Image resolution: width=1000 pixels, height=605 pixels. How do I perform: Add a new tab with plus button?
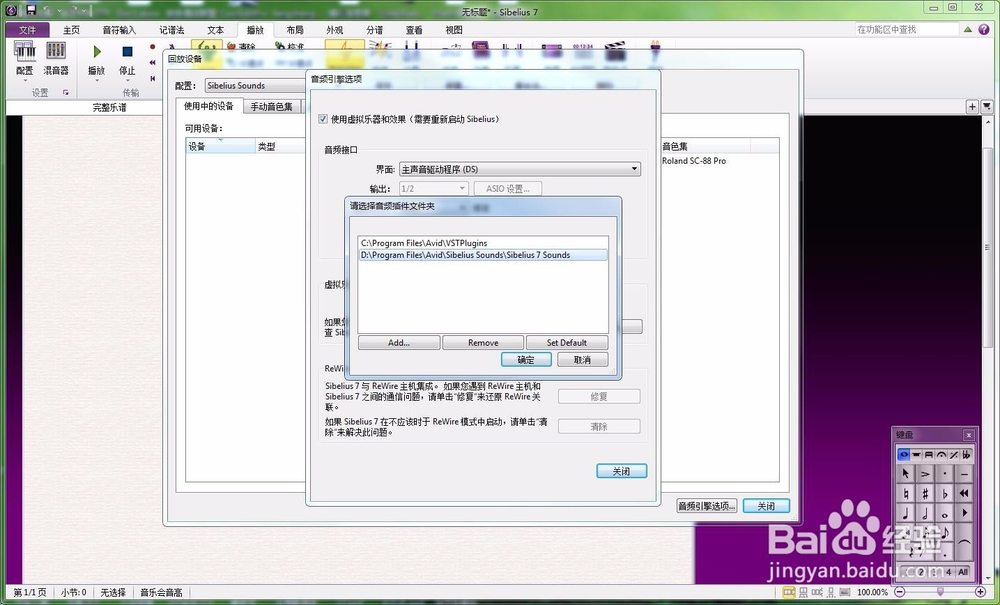pyautogui.click(x=972, y=106)
